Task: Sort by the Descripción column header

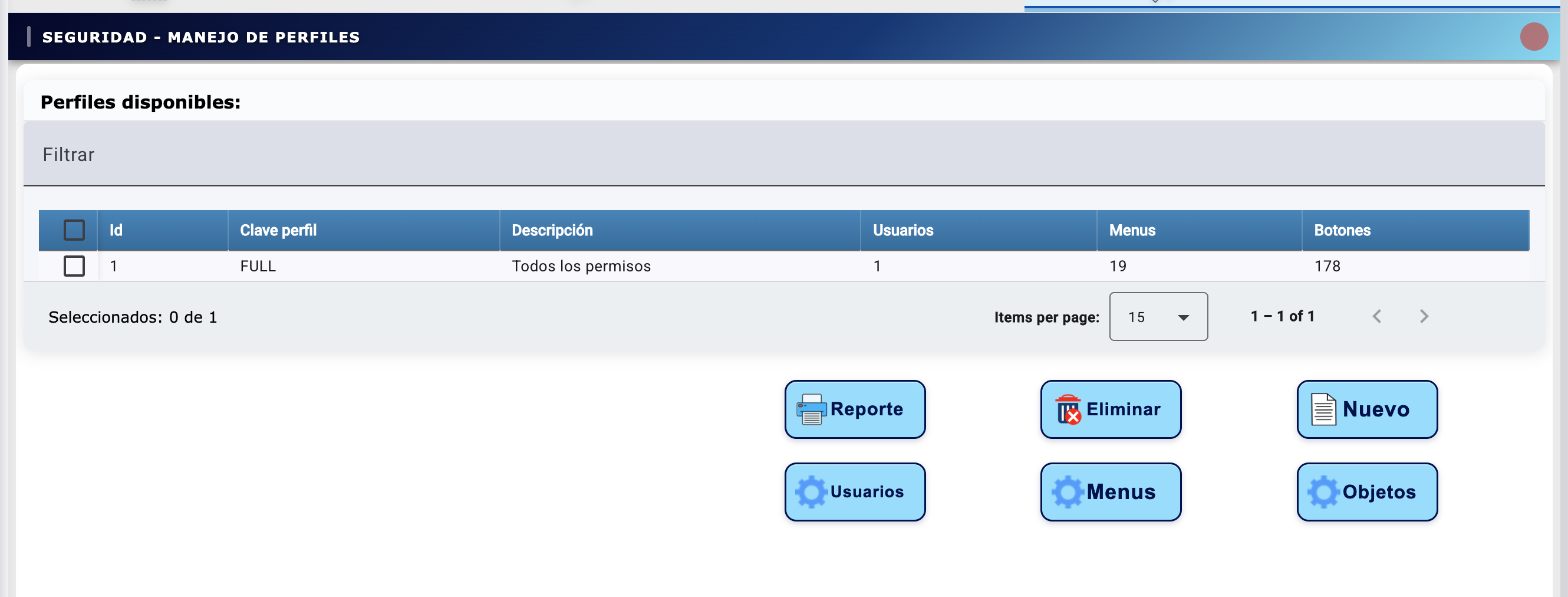Action: click(x=552, y=230)
